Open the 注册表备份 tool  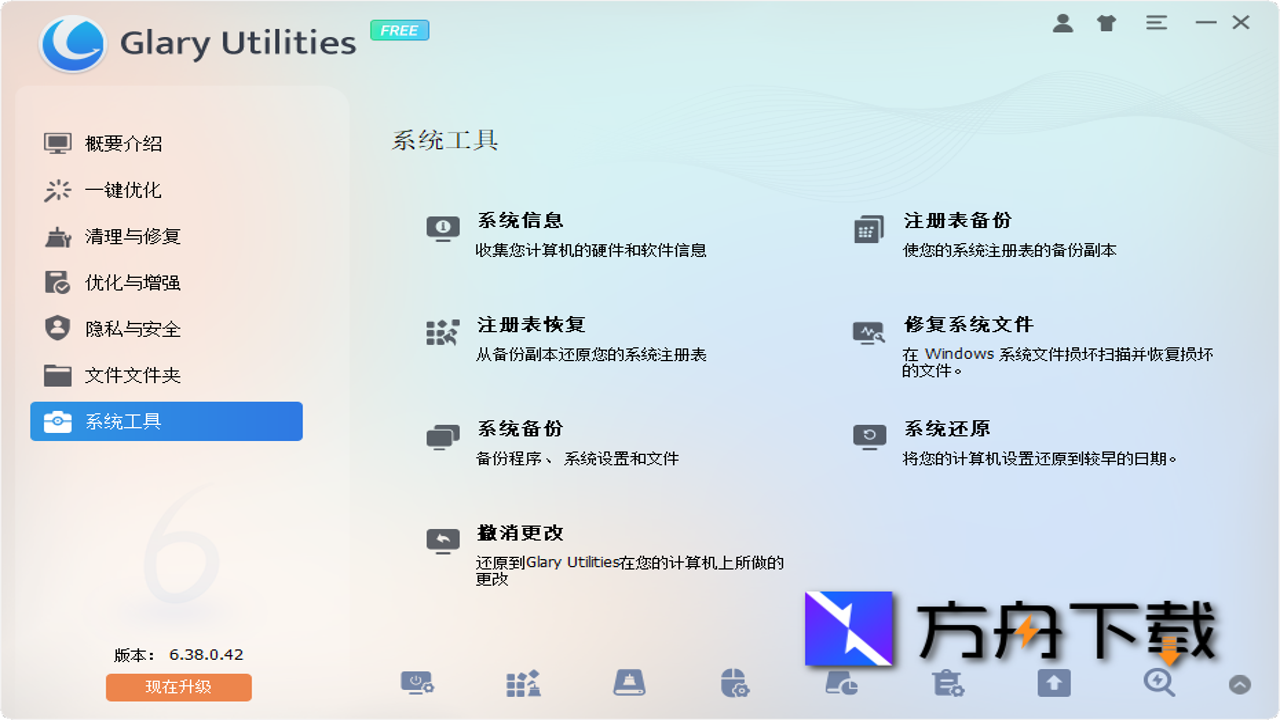point(985,234)
